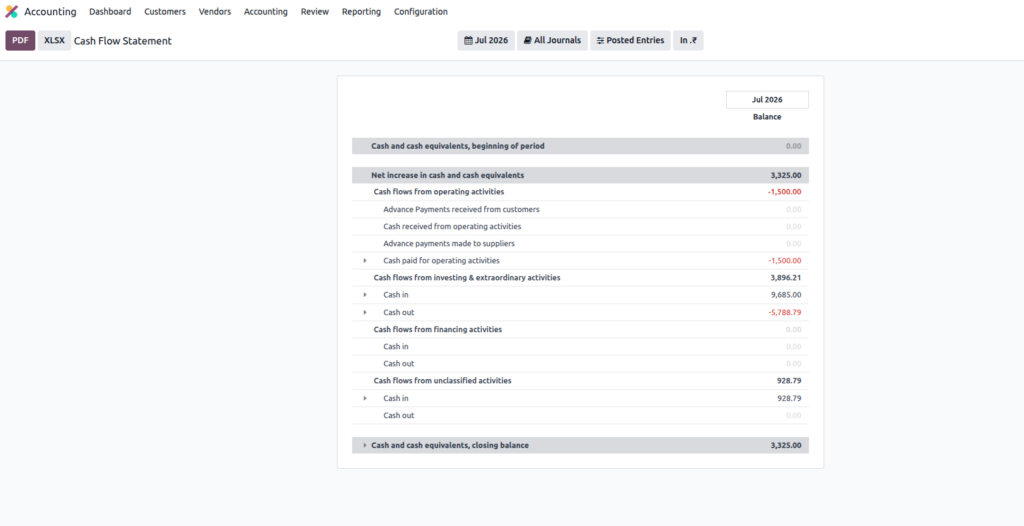Click the Jul 2026 column header box
The width and height of the screenshot is (1024, 526).
tap(767, 100)
